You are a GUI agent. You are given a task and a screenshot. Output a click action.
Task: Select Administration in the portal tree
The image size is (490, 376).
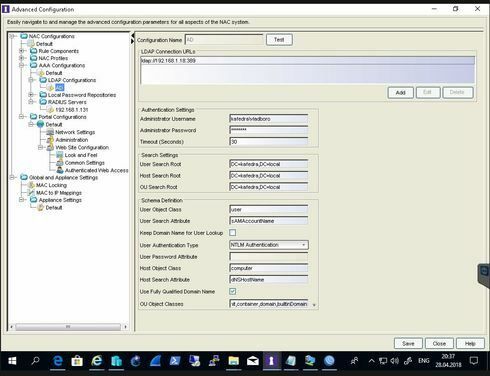point(72,140)
